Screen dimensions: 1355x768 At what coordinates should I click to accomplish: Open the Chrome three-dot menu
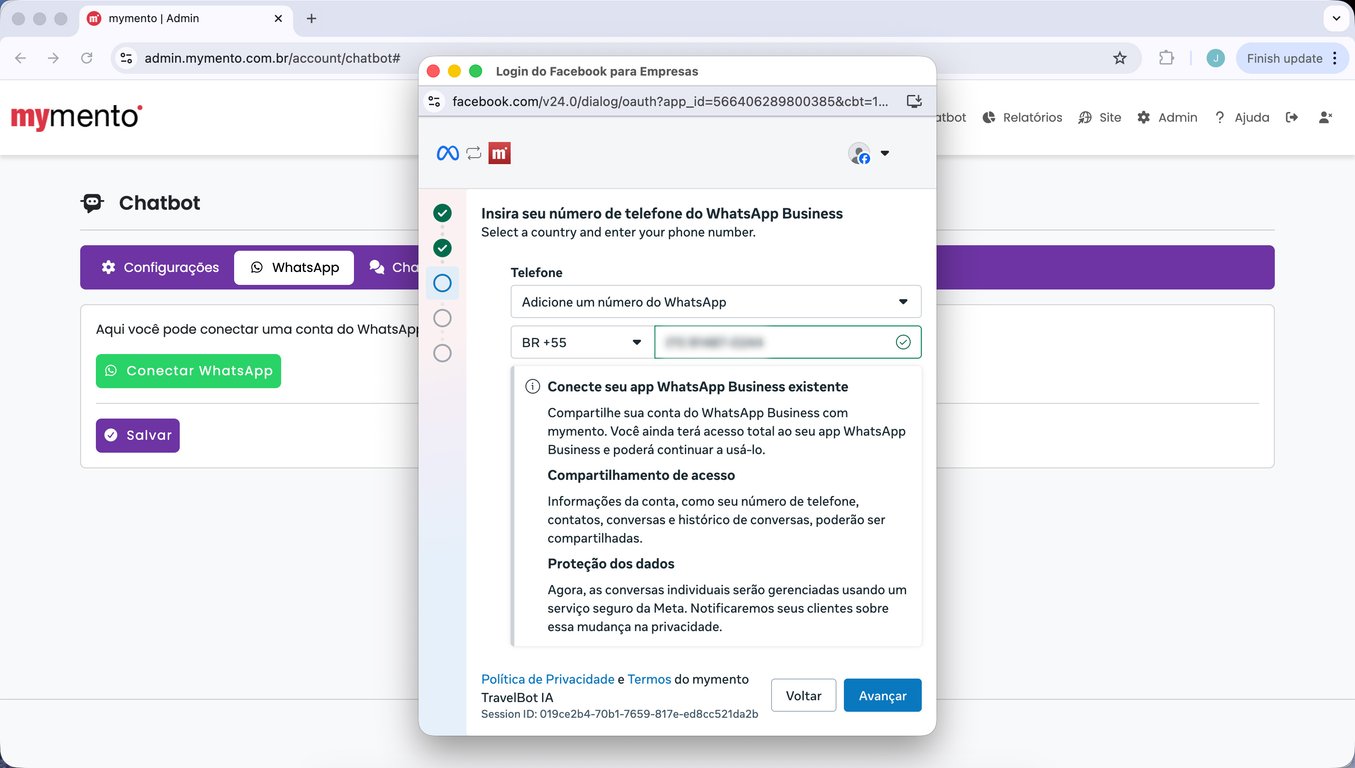point(1334,58)
